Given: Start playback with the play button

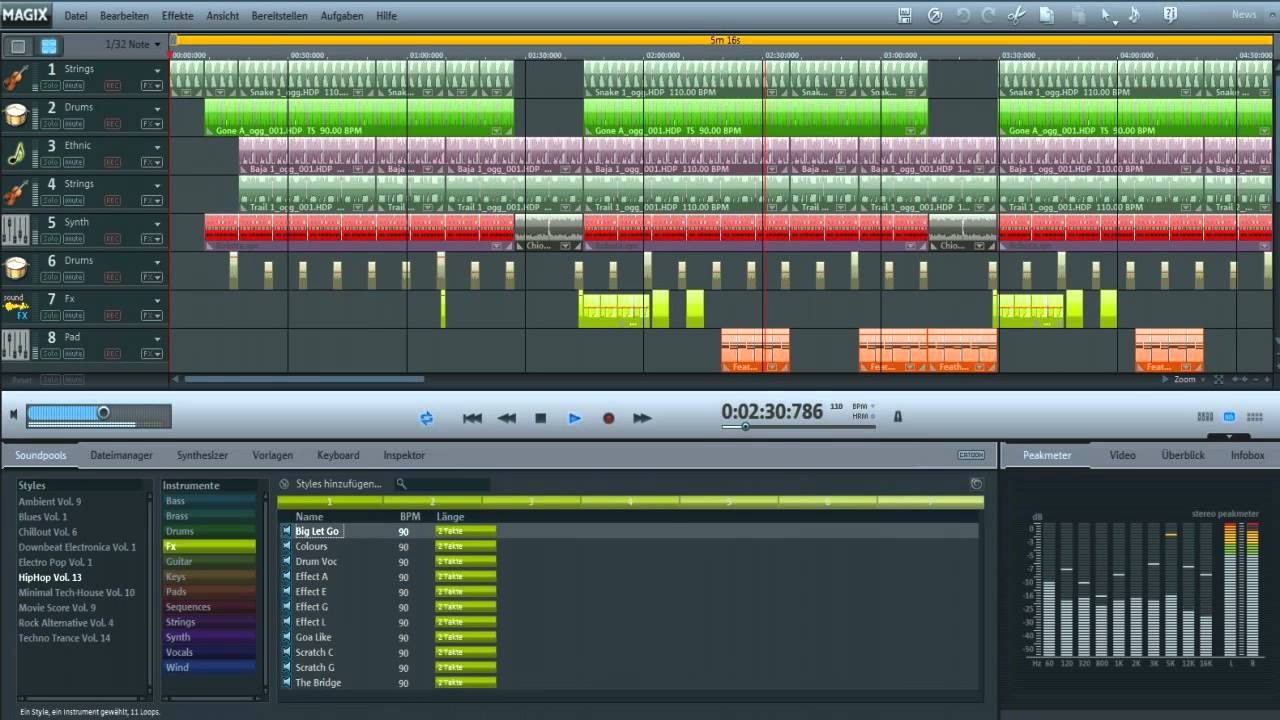Looking at the screenshot, I should (574, 418).
